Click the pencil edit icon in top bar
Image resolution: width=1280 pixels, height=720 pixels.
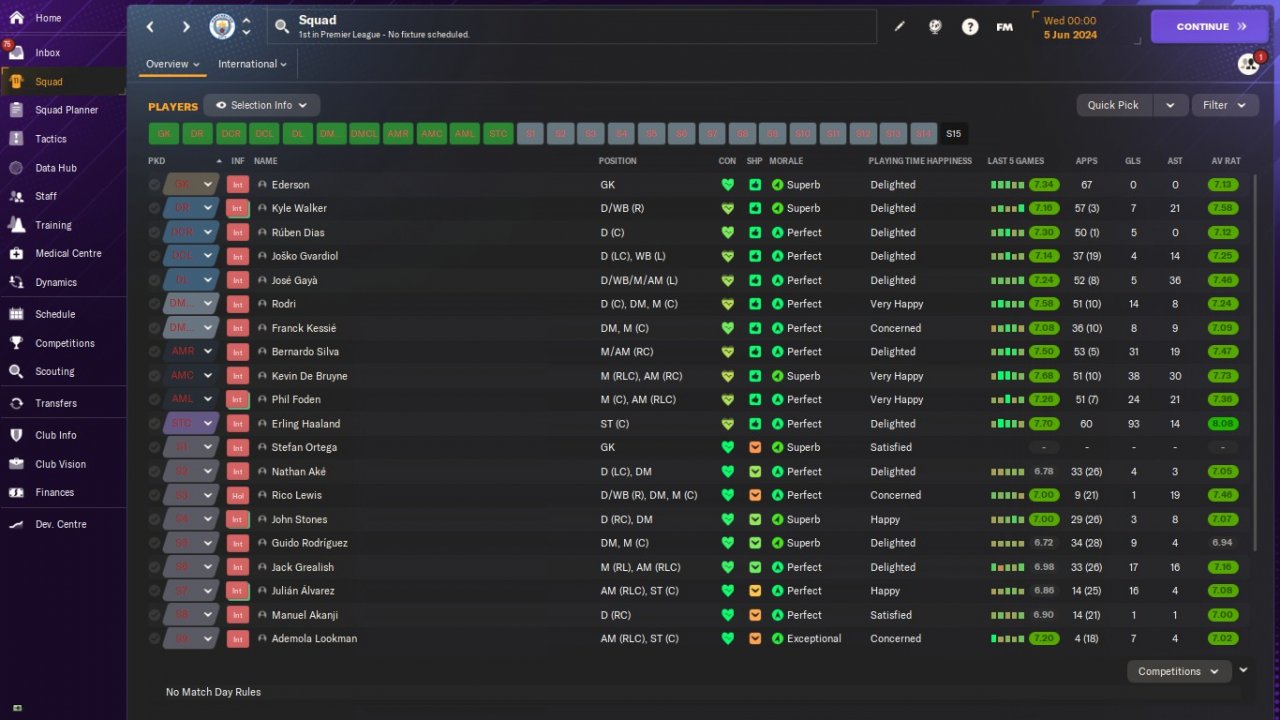coord(899,27)
